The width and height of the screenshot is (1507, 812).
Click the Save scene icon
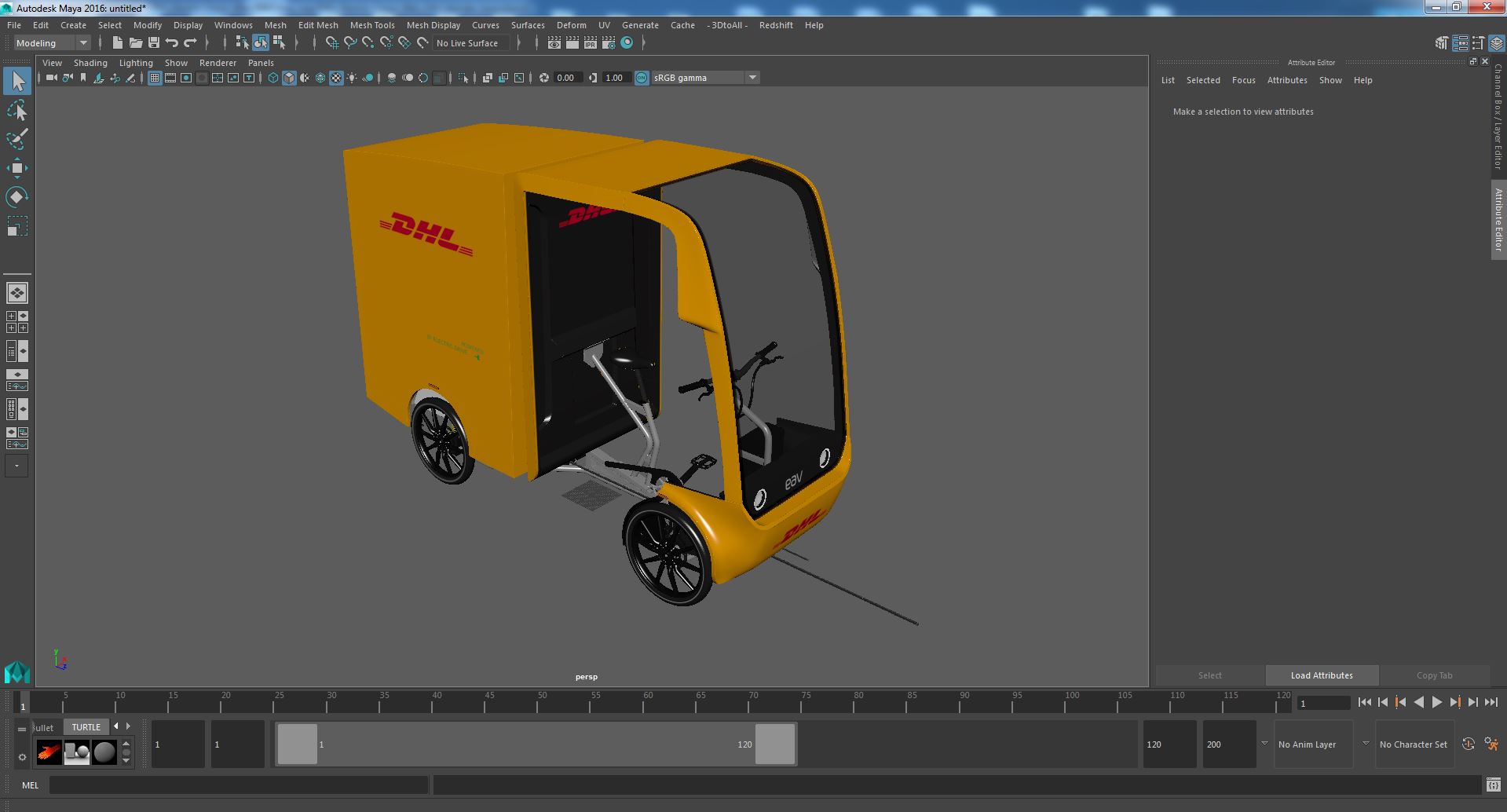click(154, 43)
